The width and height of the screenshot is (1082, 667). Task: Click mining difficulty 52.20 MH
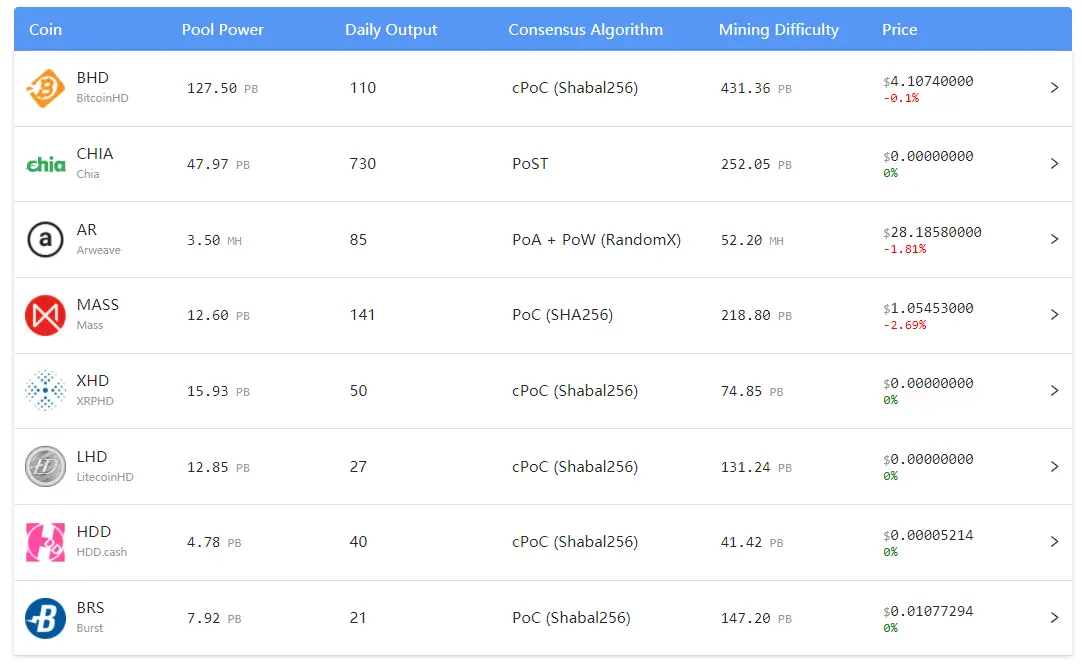pyautogui.click(x=752, y=241)
